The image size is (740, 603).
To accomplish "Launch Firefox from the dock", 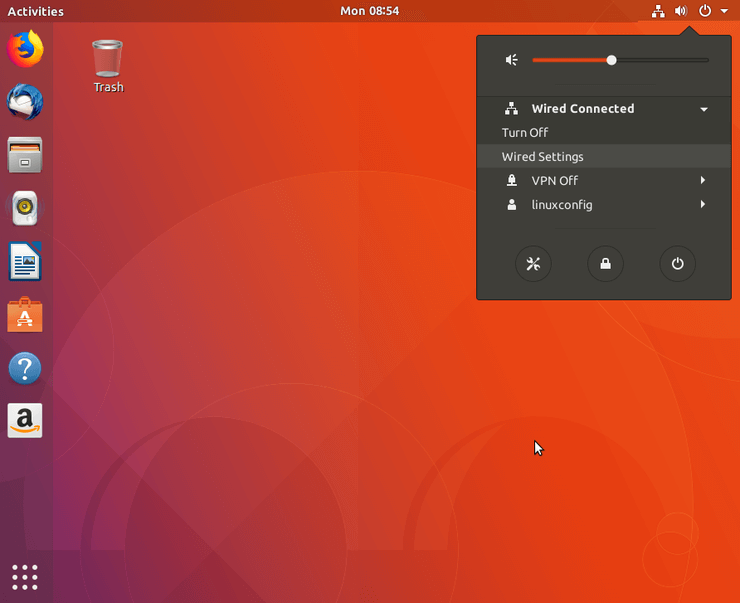I will (x=25, y=49).
